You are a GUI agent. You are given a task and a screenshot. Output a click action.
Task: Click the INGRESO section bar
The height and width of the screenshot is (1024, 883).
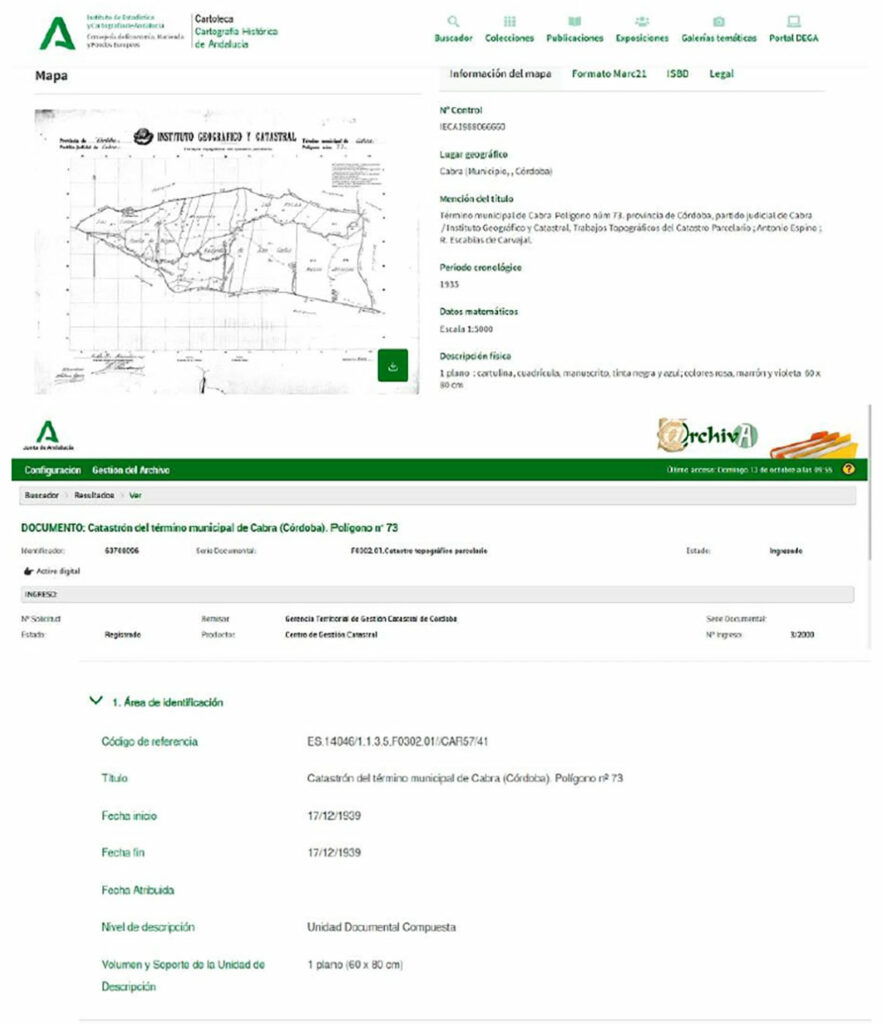(x=437, y=594)
